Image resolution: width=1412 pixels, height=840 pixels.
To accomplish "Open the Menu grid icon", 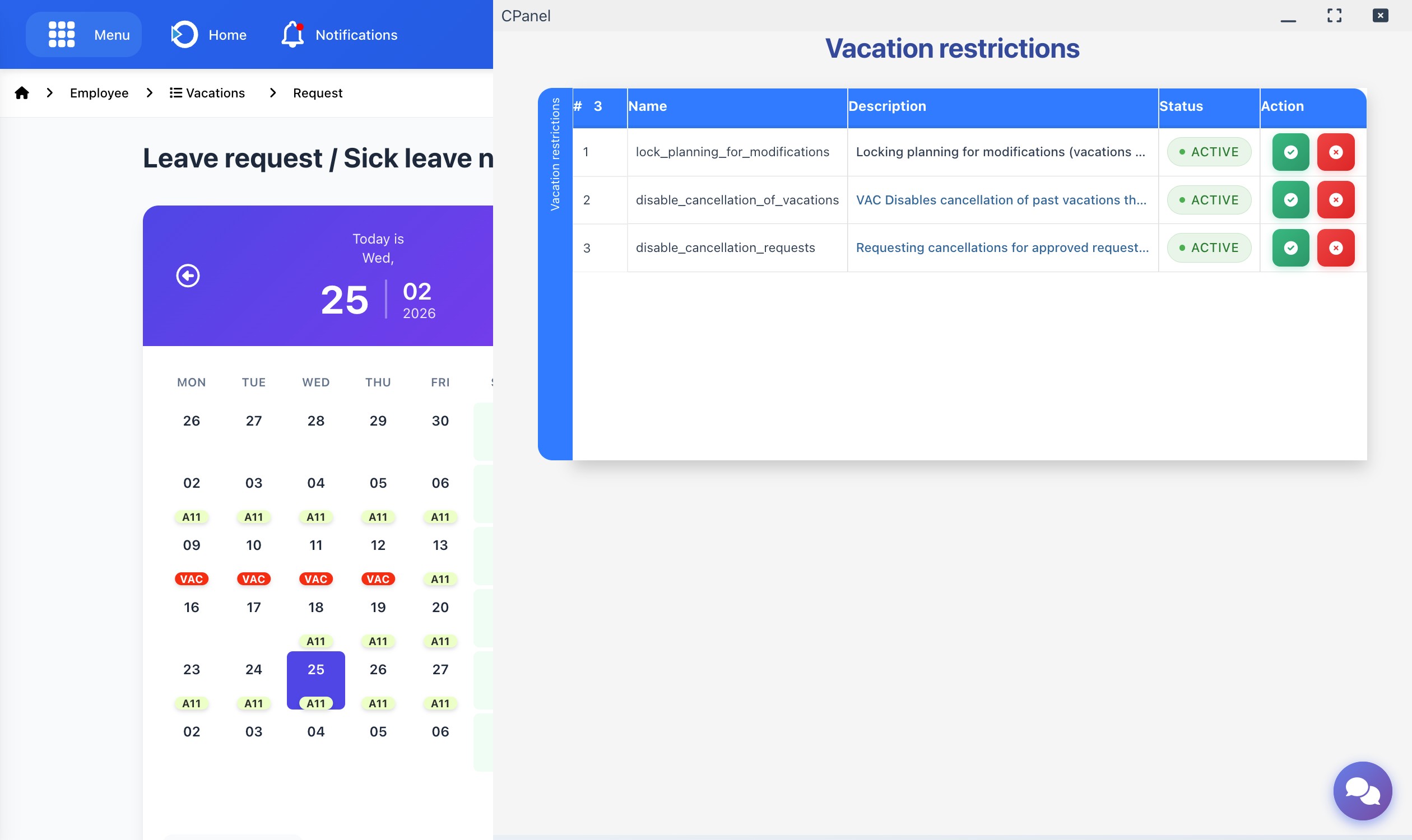I will 61,35.
